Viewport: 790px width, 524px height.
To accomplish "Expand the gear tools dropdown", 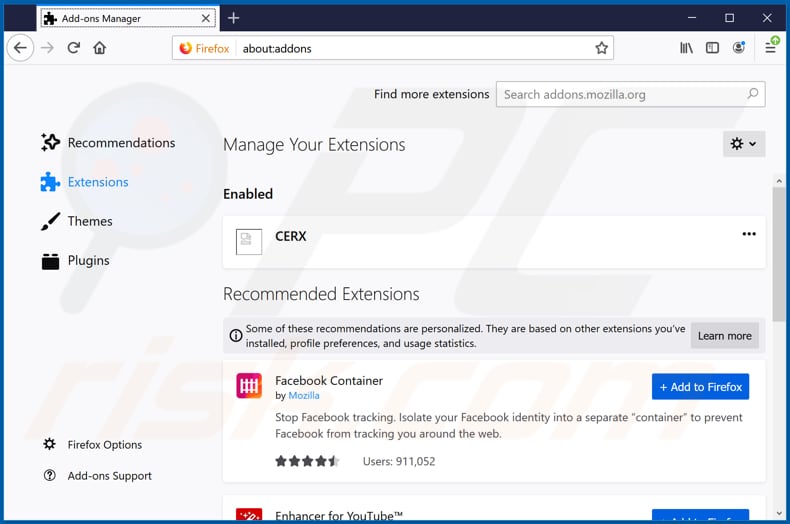I will point(744,144).
